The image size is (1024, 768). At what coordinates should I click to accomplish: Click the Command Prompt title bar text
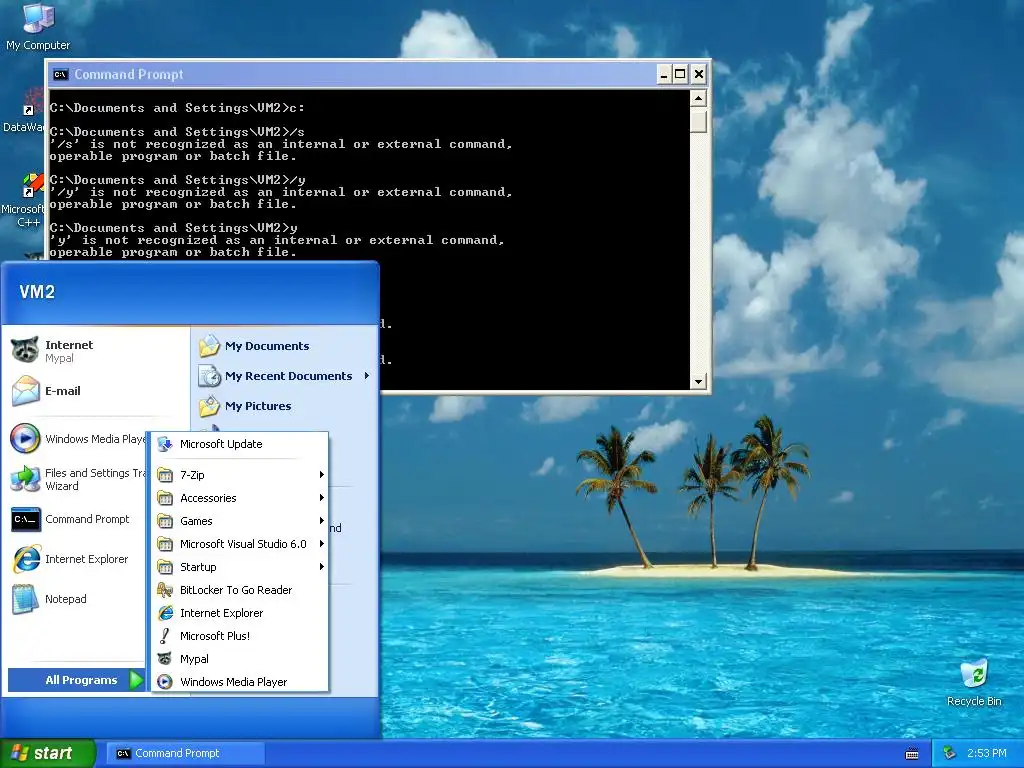pyautogui.click(x=129, y=74)
